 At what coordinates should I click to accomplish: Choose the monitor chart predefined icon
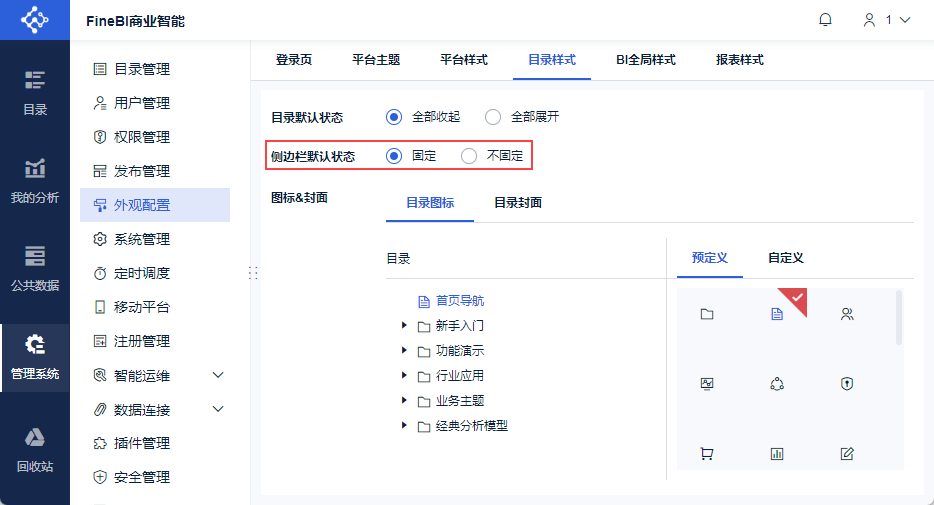[707, 384]
